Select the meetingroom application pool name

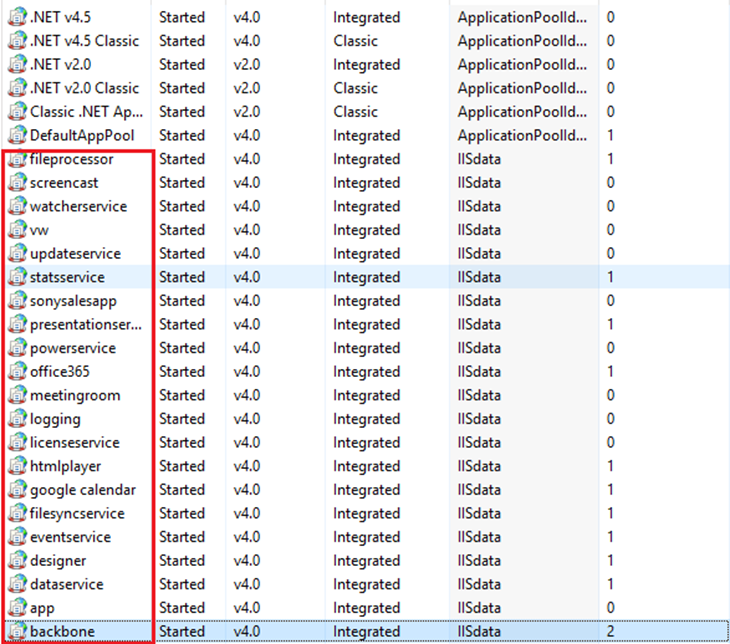(x=75, y=396)
